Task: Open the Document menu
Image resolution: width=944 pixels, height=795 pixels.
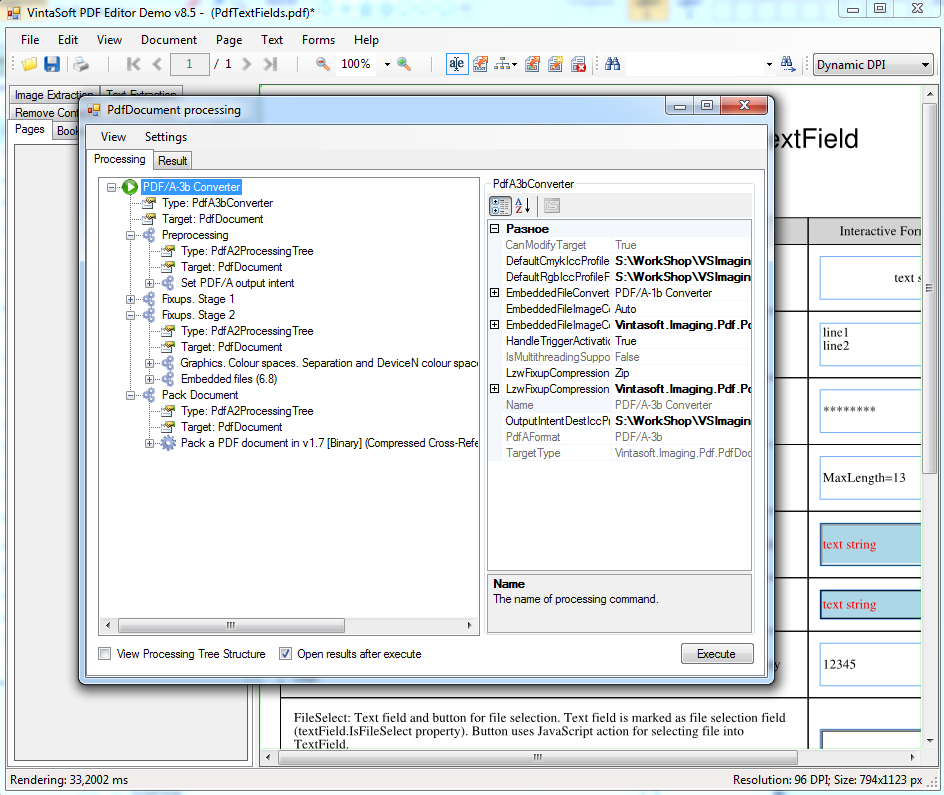Action: coord(169,40)
